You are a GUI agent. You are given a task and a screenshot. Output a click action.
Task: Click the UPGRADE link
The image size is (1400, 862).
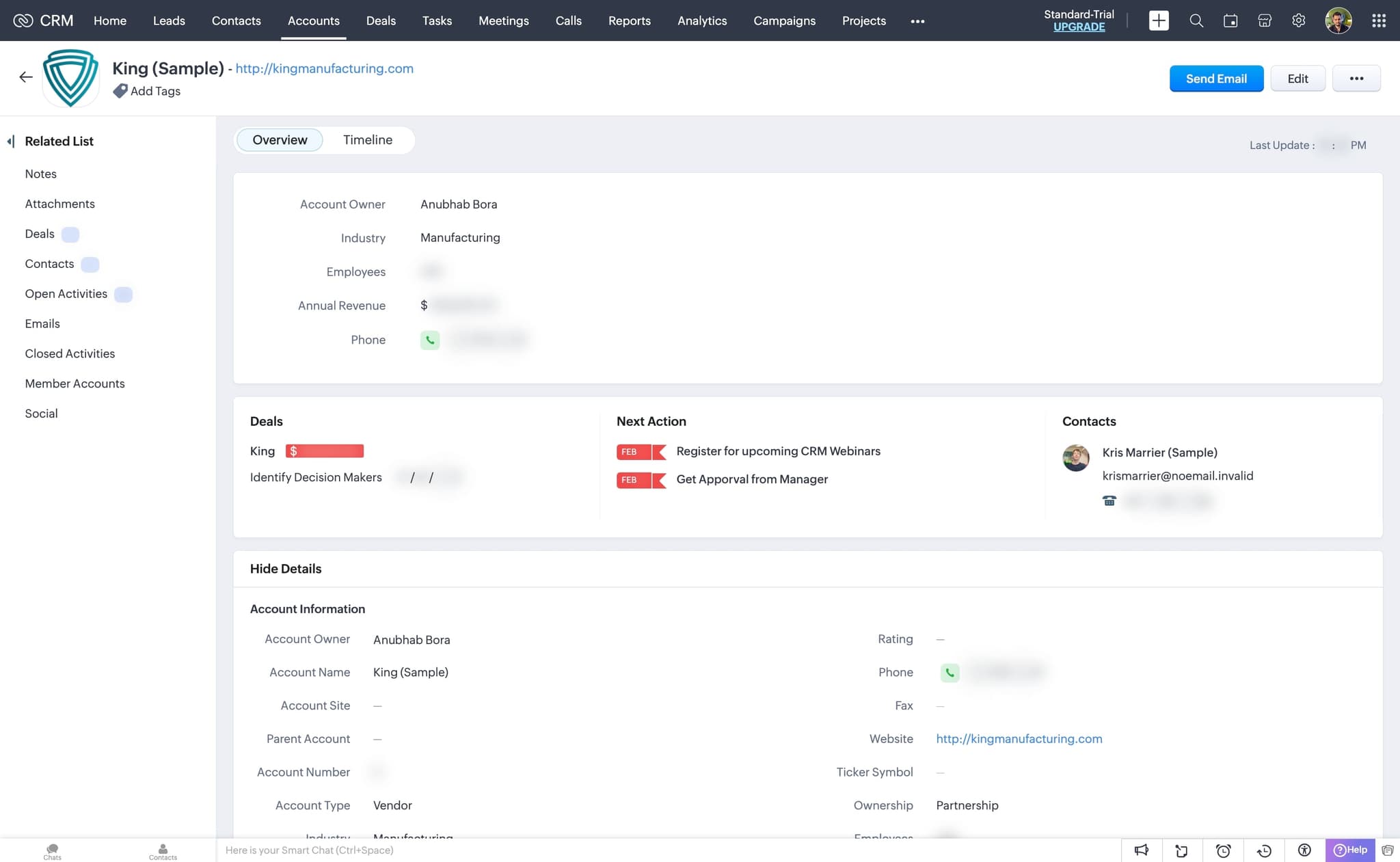tap(1079, 27)
